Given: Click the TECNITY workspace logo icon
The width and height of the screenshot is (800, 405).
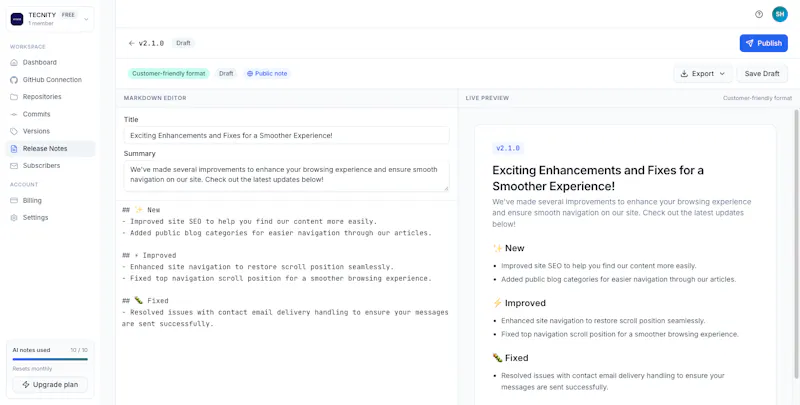Looking at the screenshot, I should click(17, 19).
